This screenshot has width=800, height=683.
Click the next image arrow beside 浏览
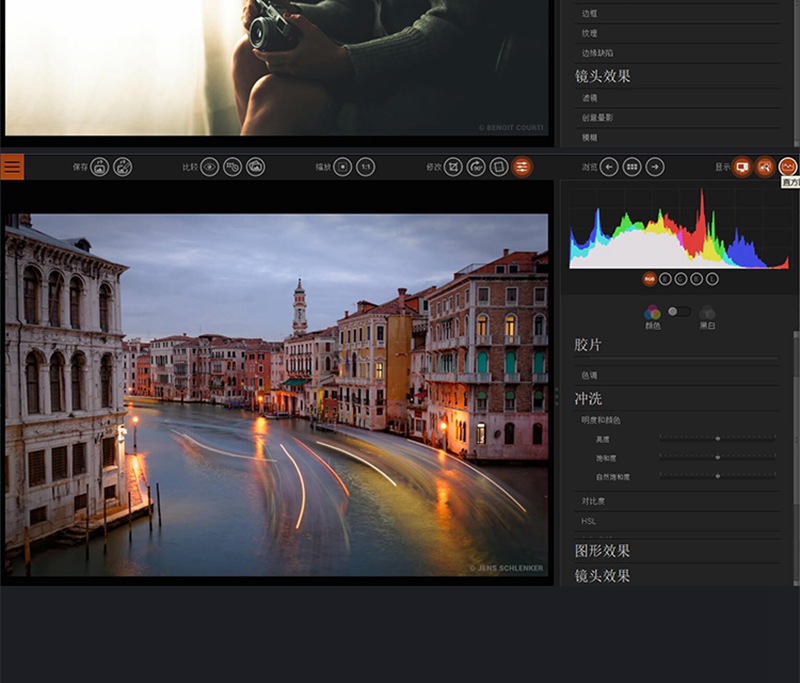click(x=655, y=167)
